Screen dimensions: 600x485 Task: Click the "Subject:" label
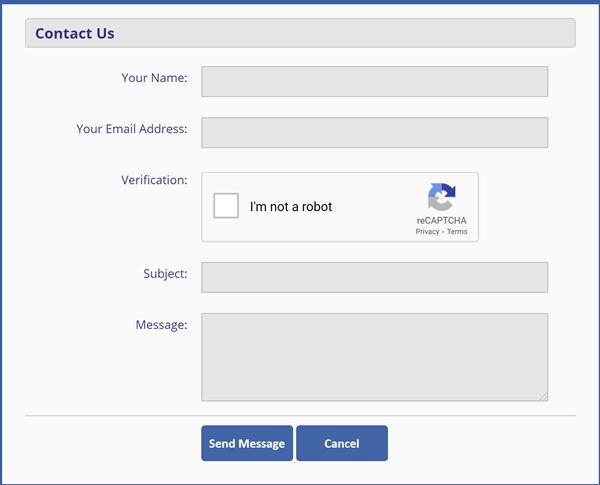[165, 273]
